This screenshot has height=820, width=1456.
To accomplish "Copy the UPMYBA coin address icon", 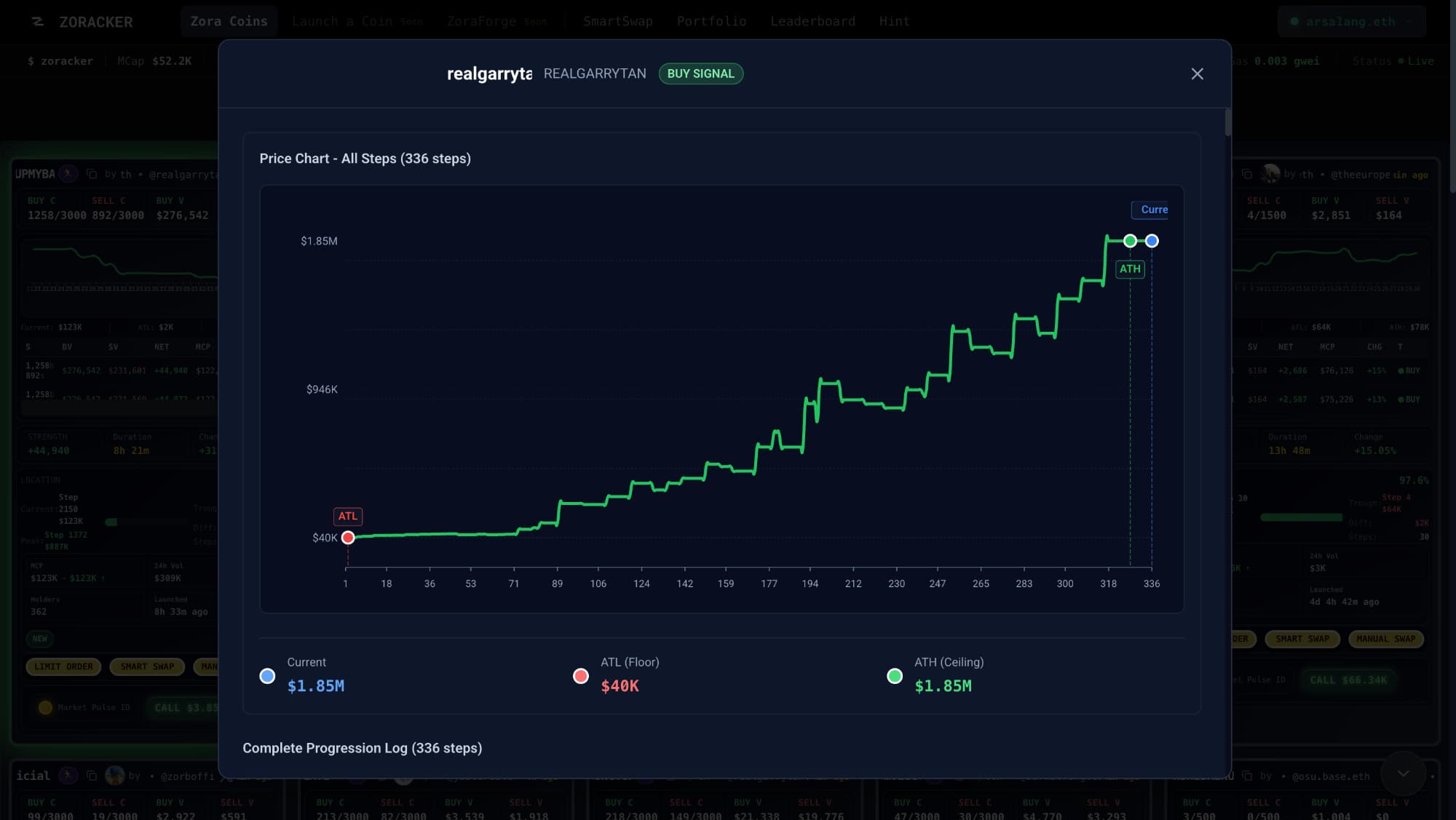I will tap(92, 174).
